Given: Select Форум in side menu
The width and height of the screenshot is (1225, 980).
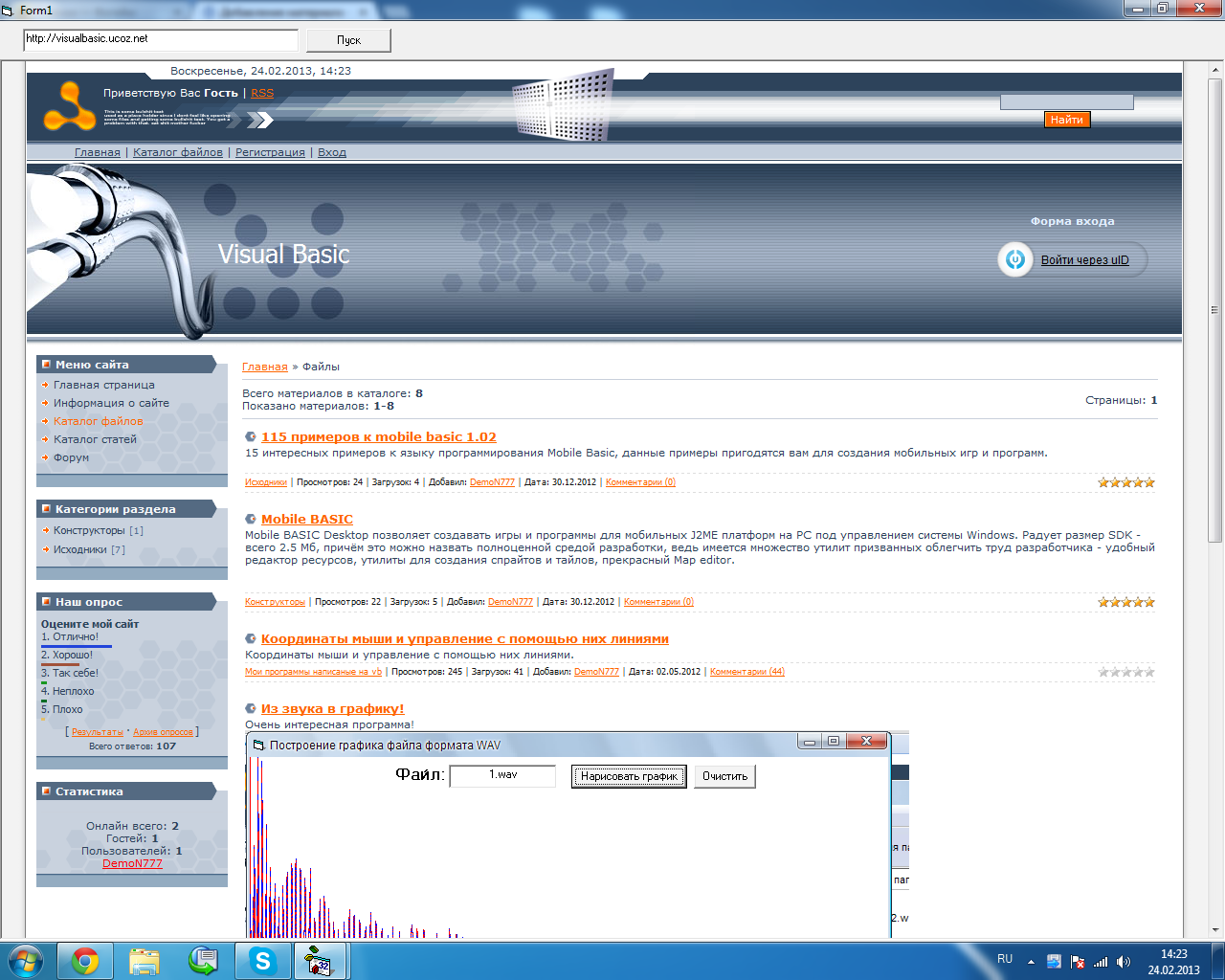Looking at the screenshot, I should (x=71, y=457).
